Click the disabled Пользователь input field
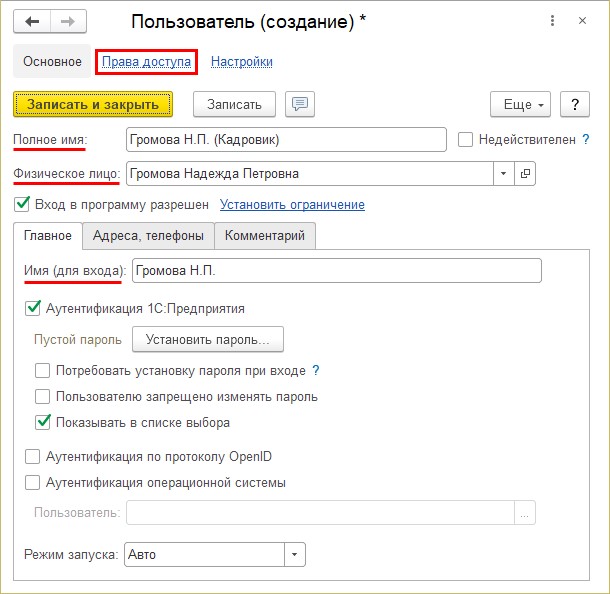 click(x=320, y=513)
